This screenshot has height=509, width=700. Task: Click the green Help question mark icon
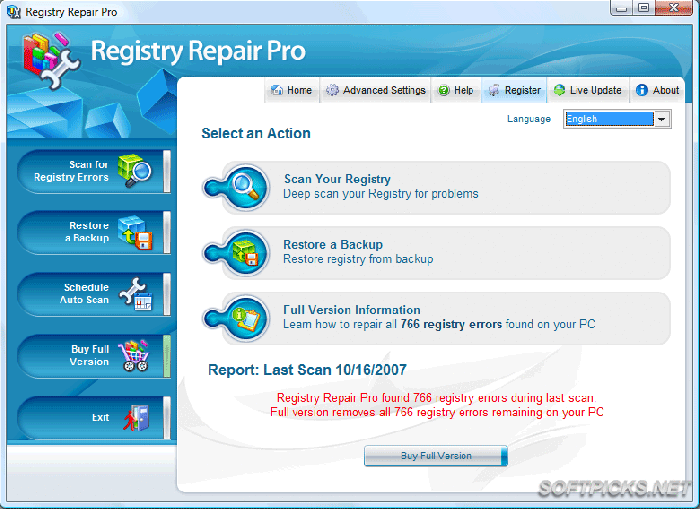click(x=444, y=90)
